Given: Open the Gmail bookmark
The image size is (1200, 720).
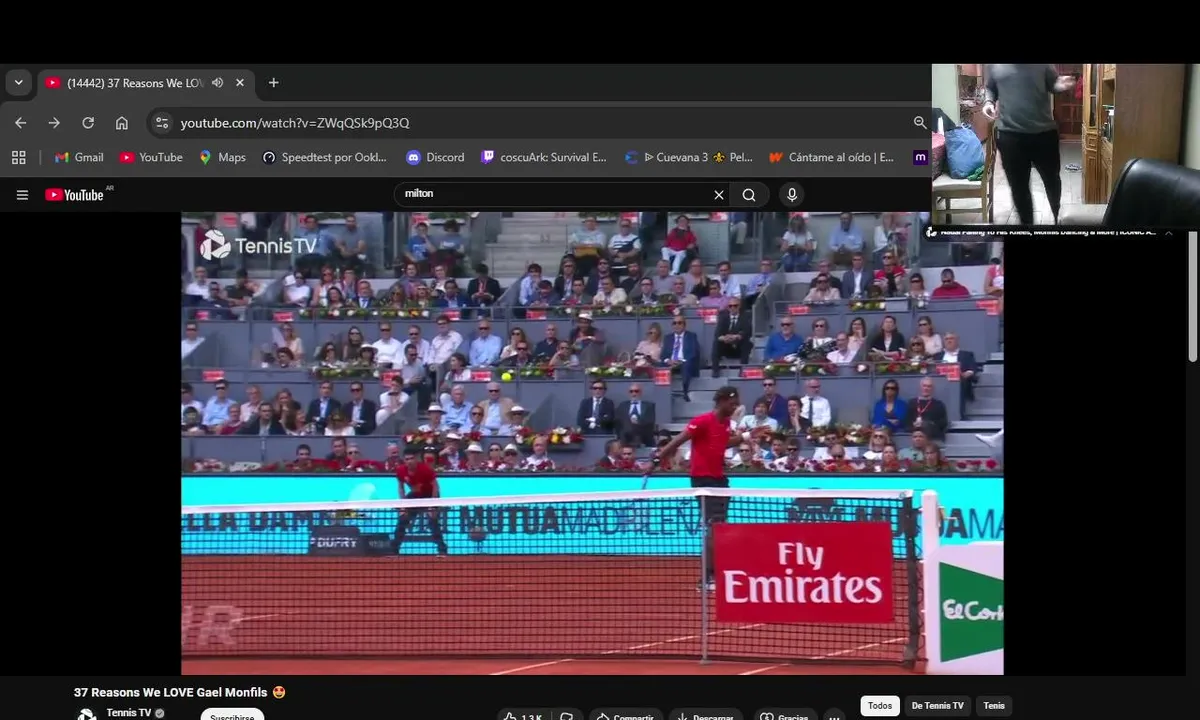Looking at the screenshot, I should coord(79,157).
